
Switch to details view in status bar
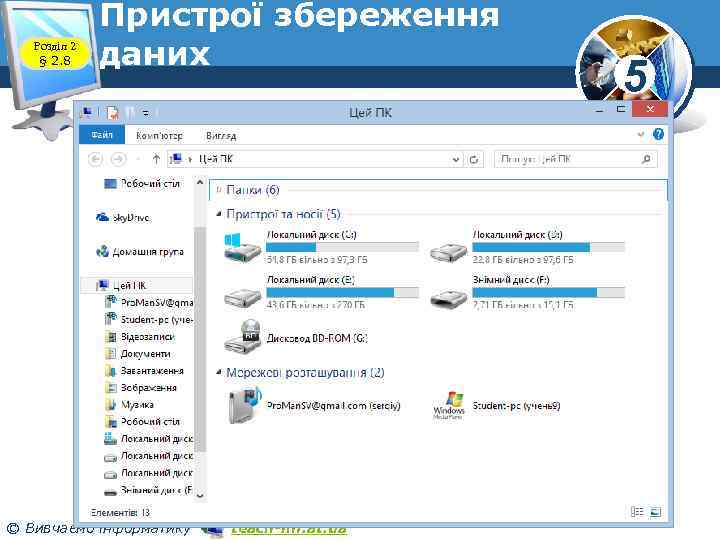tap(637, 512)
